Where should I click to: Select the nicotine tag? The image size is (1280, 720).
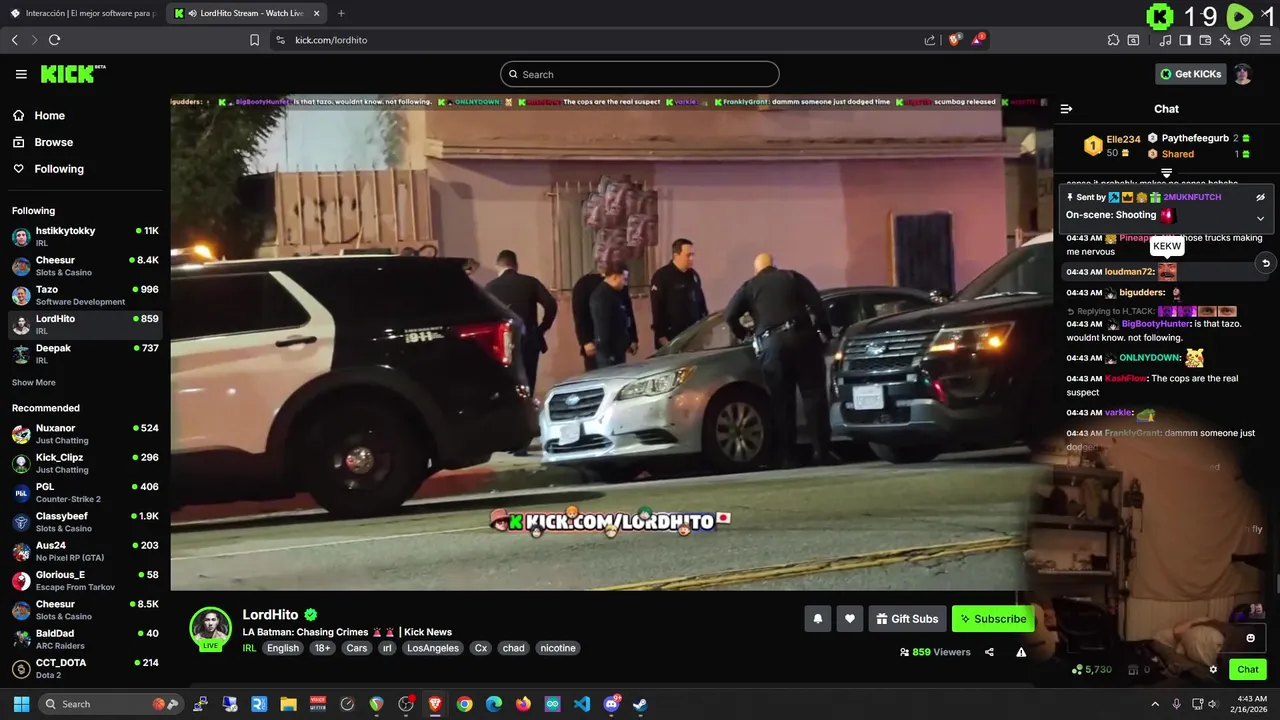[x=558, y=648]
